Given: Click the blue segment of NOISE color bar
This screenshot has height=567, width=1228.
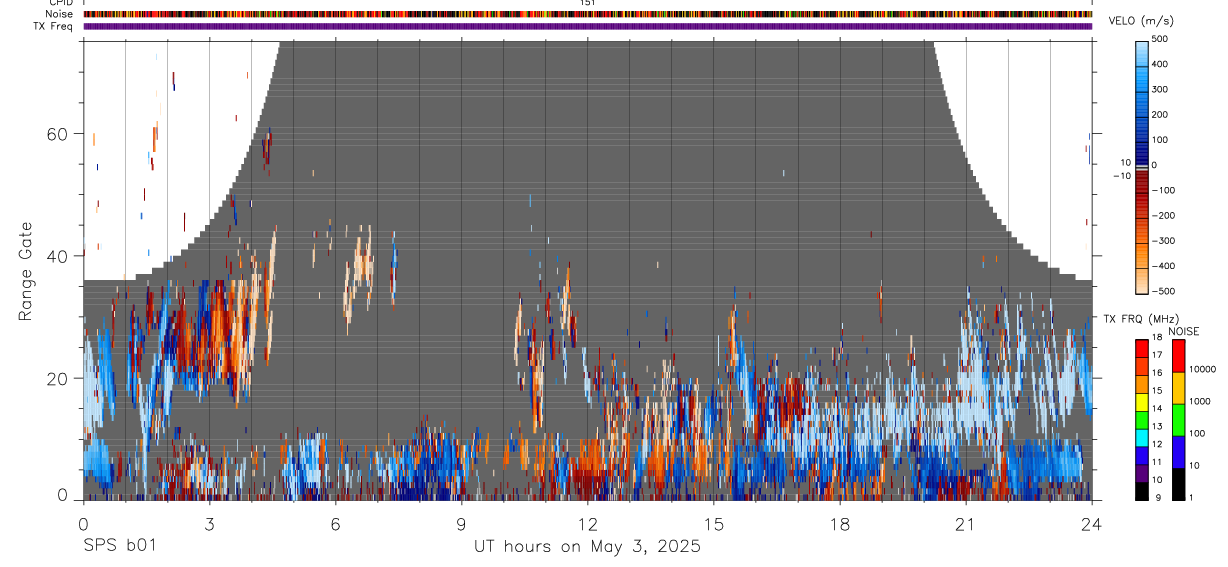Looking at the screenshot, I should pyautogui.click(x=1177, y=452).
